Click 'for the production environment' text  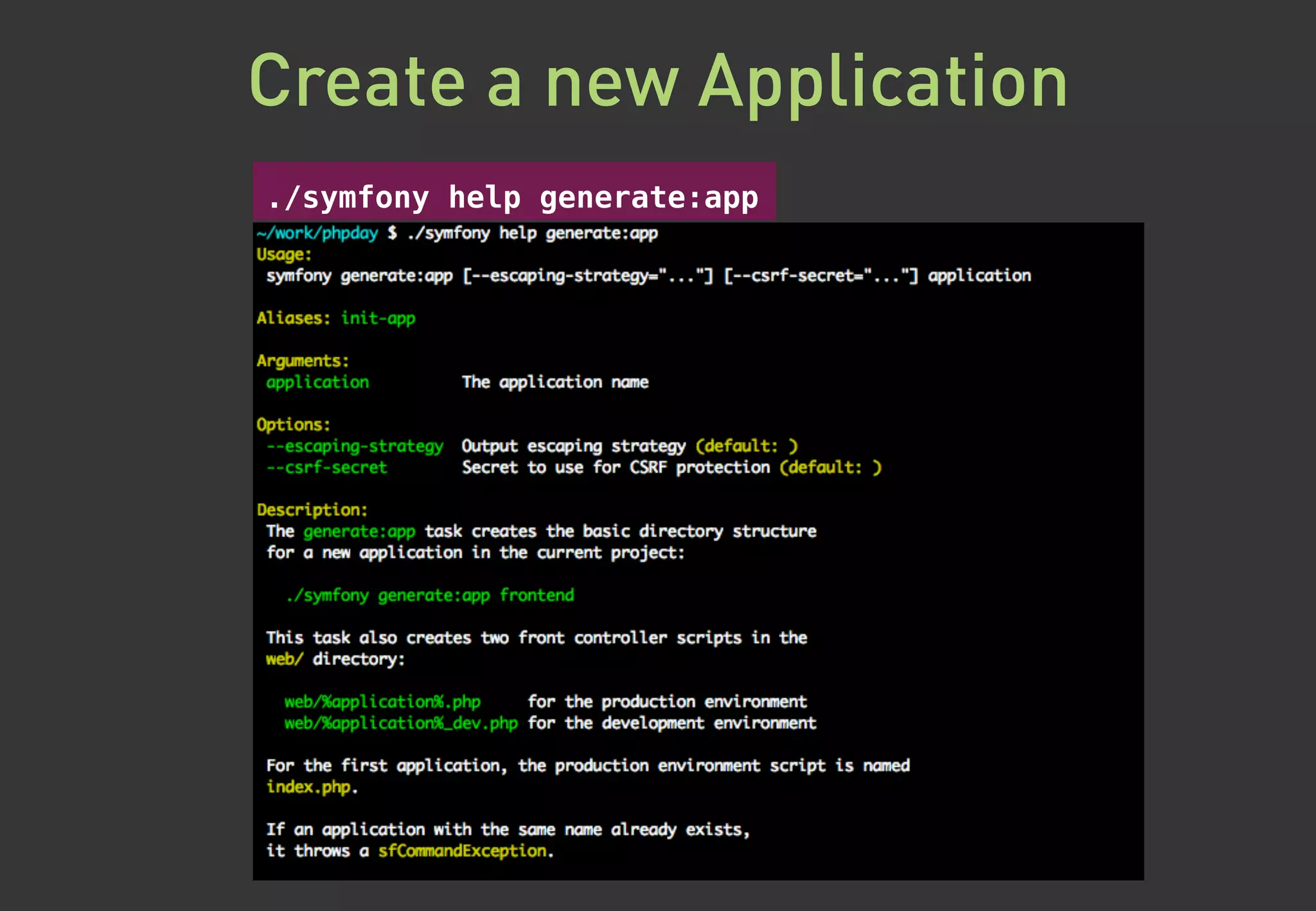(667, 702)
